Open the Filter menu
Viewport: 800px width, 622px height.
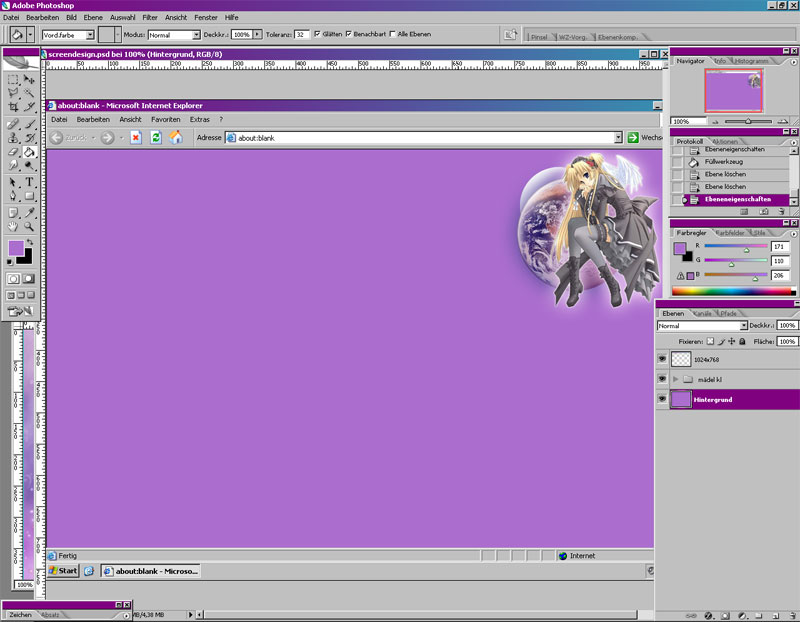tap(149, 17)
